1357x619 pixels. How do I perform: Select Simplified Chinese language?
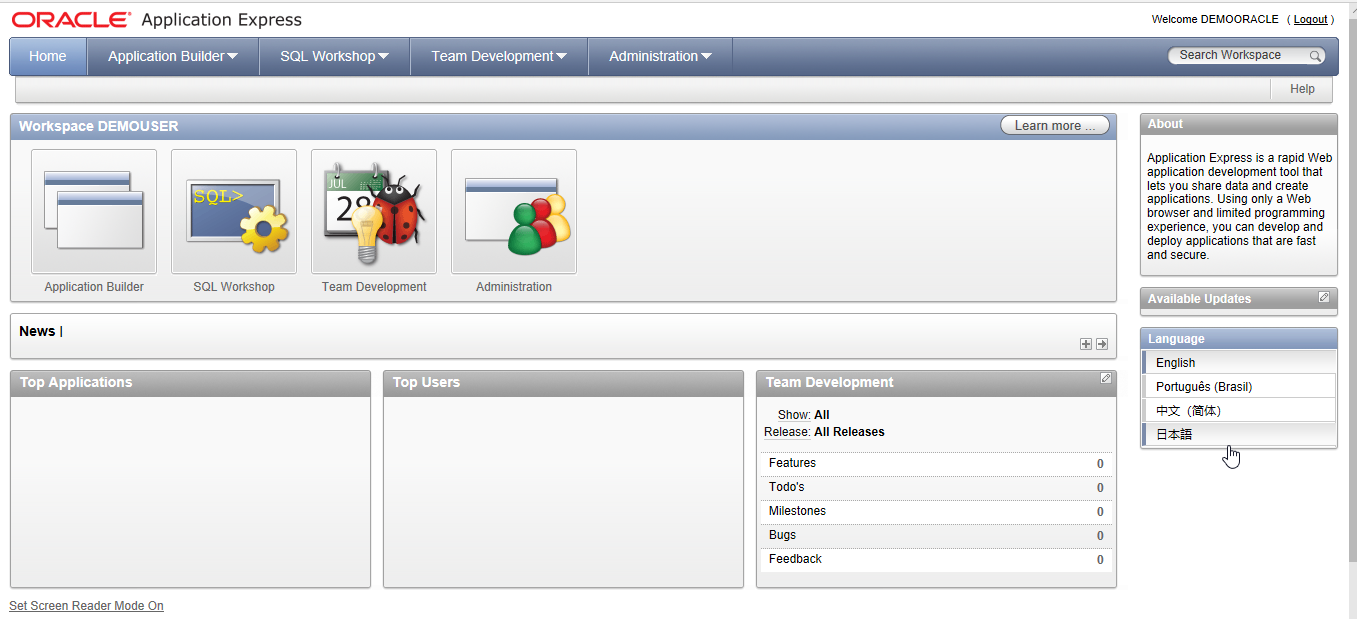[x=1239, y=410]
